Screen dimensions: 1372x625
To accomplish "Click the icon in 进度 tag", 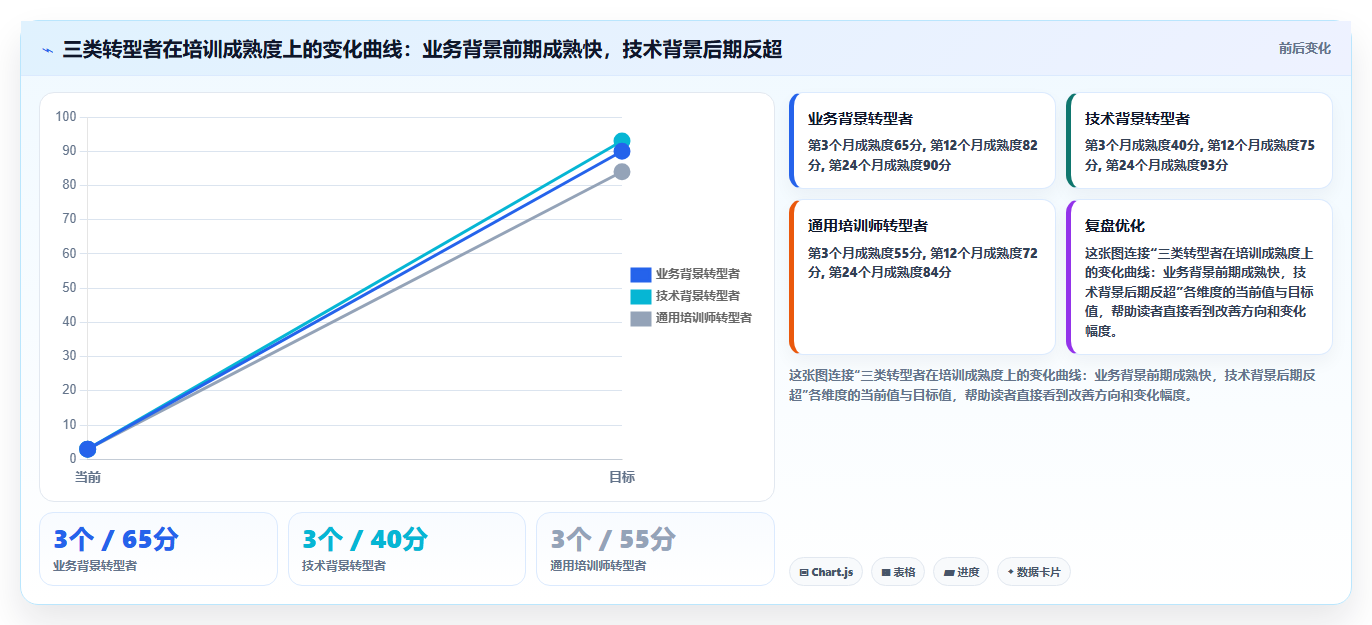I will [949, 573].
